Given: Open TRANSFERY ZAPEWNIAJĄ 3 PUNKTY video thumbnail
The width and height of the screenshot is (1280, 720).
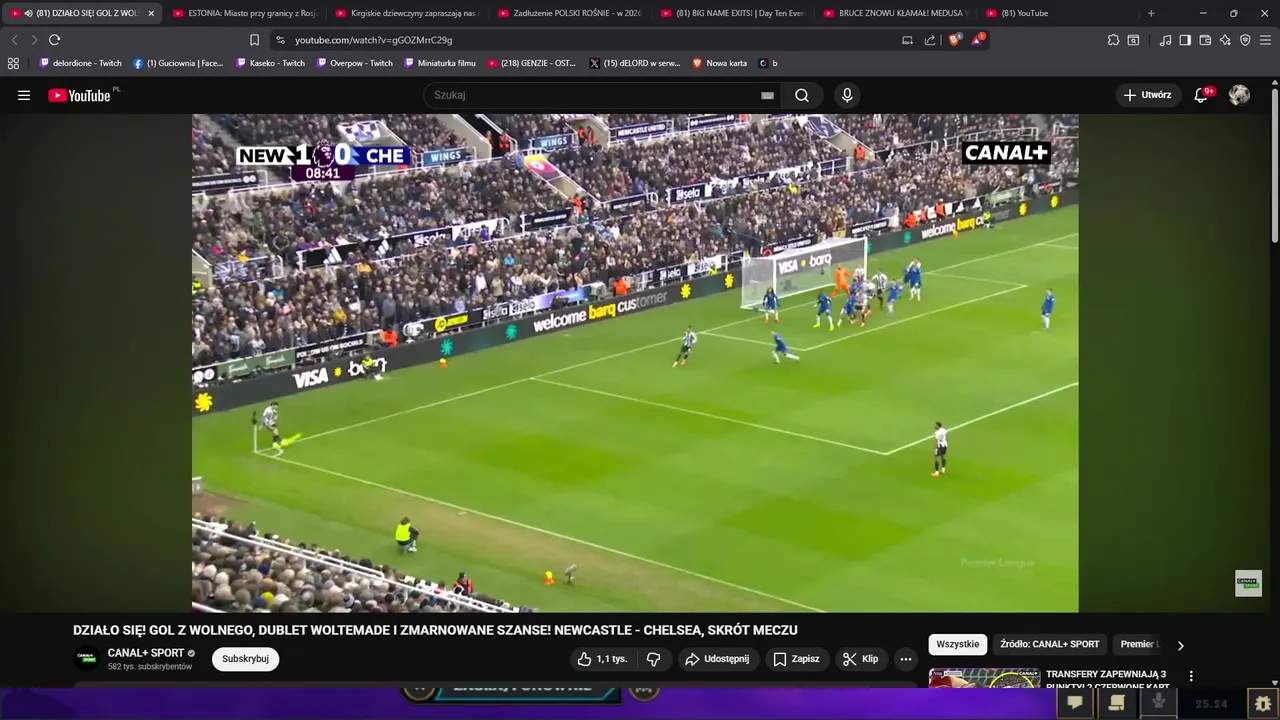Looking at the screenshot, I should (984, 679).
